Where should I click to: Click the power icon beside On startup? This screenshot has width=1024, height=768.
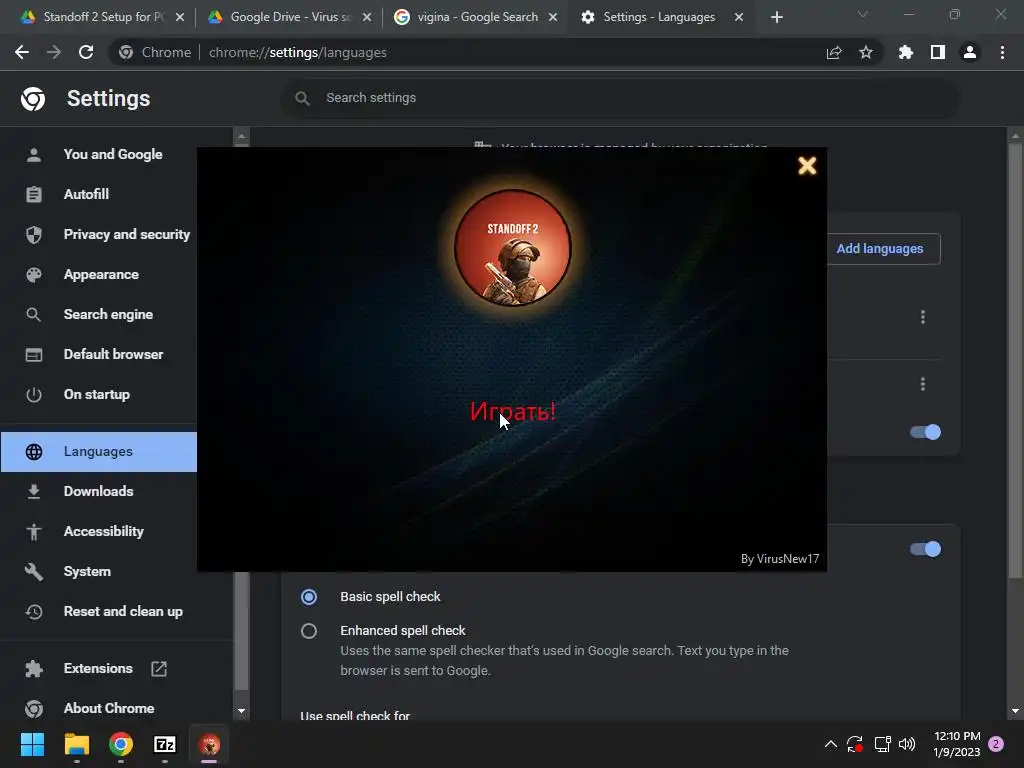tap(34, 395)
